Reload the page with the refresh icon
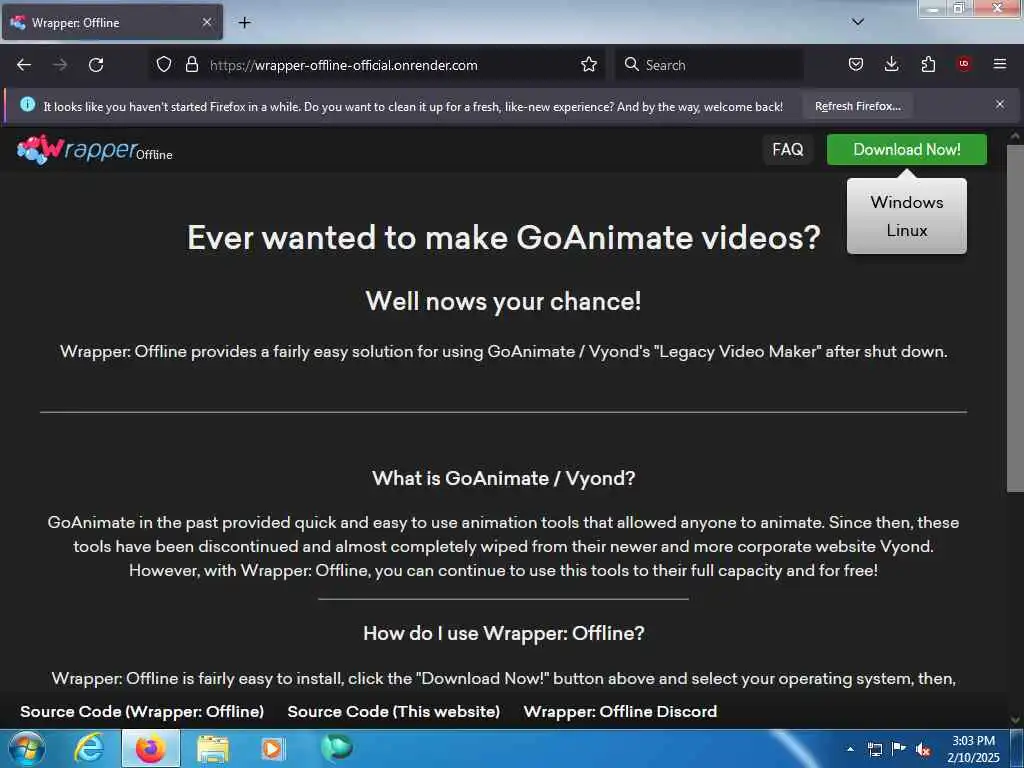The image size is (1024, 768). pos(96,65)
